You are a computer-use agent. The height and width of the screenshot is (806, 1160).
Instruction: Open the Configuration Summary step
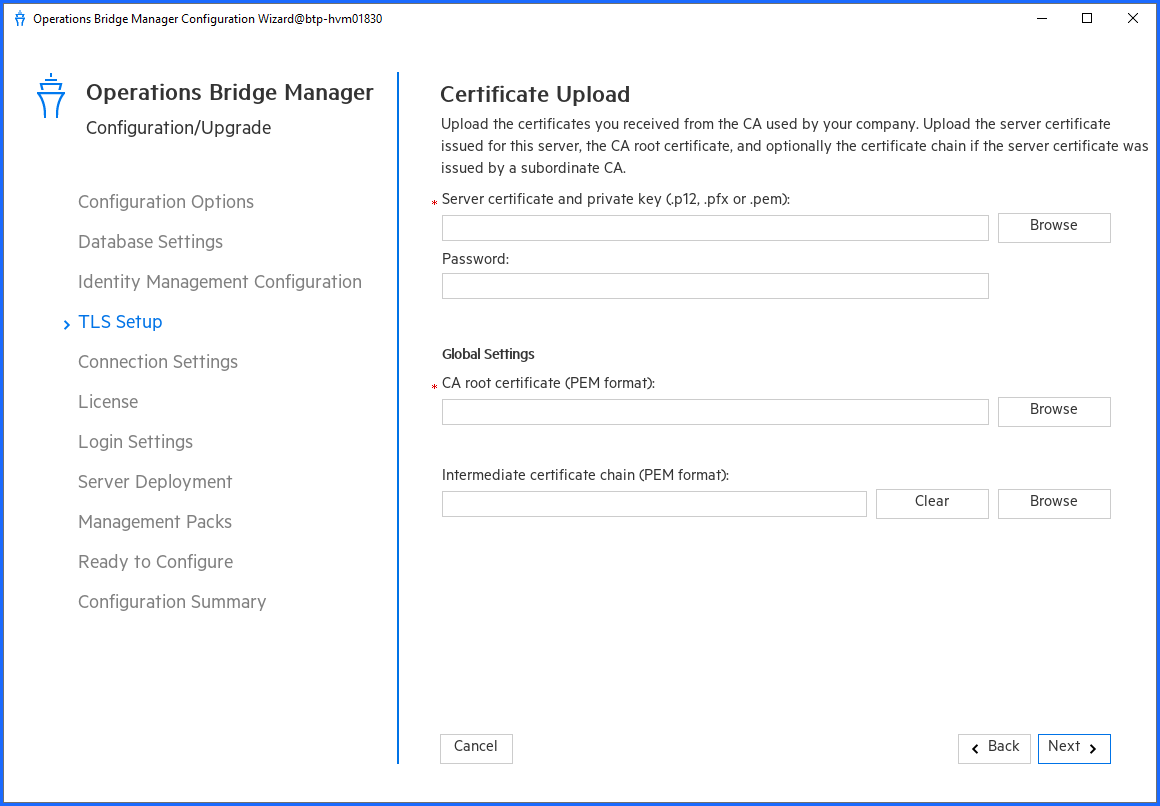coord(171,602)
